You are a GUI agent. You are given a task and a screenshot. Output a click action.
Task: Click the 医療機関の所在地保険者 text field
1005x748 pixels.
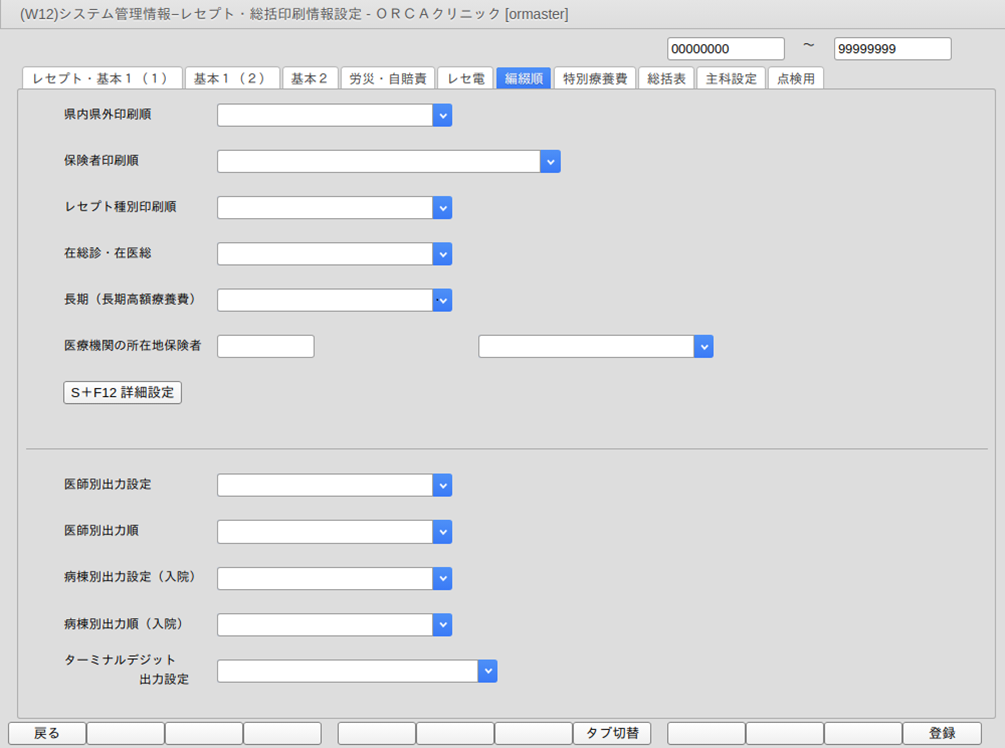(x=265, y=346)
